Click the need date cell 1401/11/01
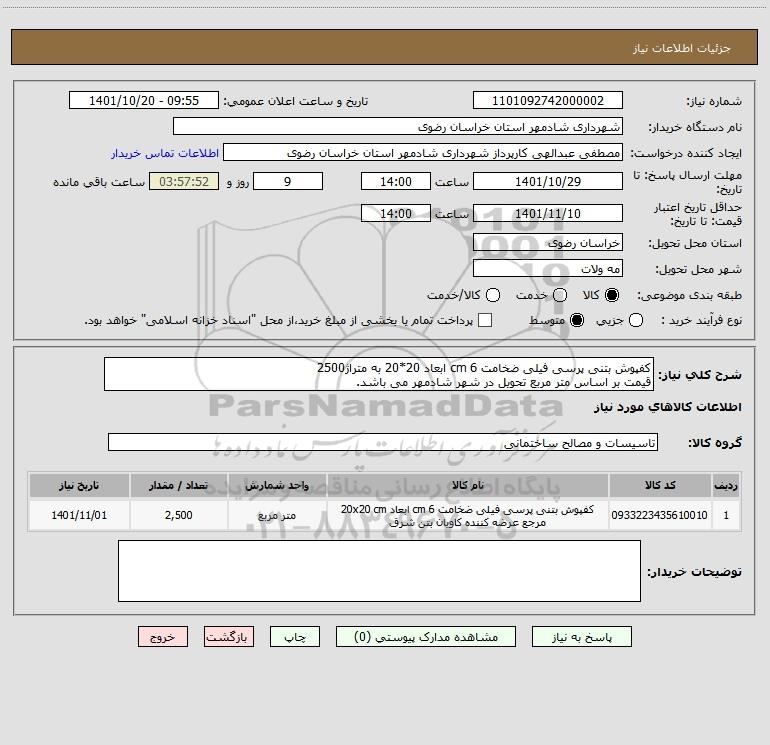 pyautogui.click(x=79, y=515)
